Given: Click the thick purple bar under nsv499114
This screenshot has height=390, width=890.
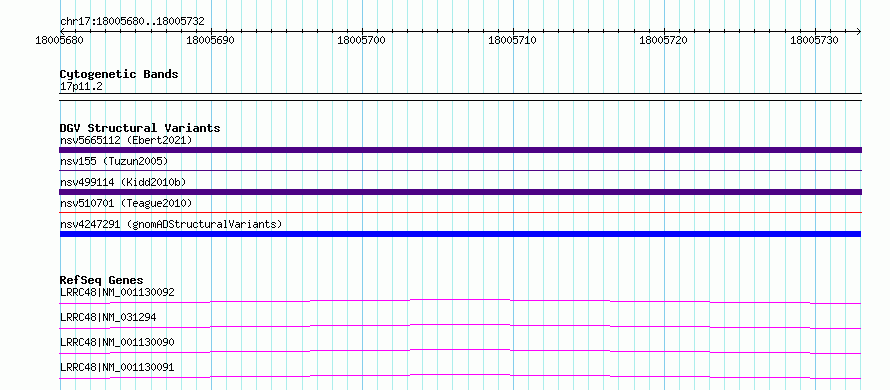Looking at the screenshot, I should 460,192.
